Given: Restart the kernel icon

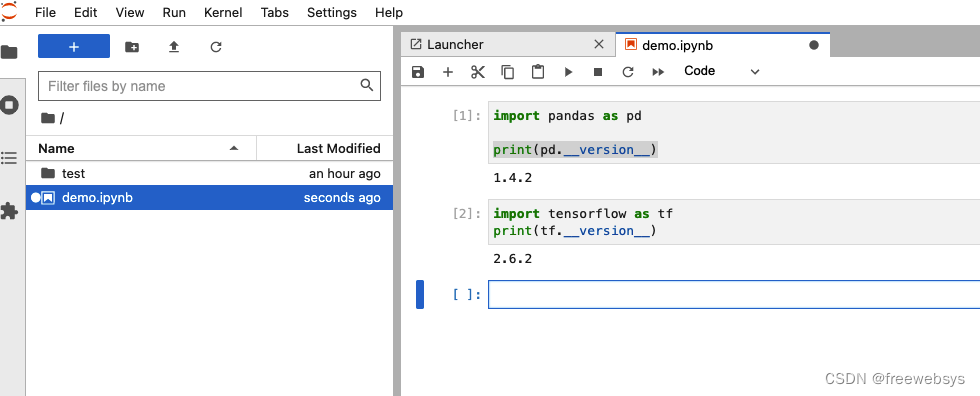Looking at the screenshot, I should (628, 72).
